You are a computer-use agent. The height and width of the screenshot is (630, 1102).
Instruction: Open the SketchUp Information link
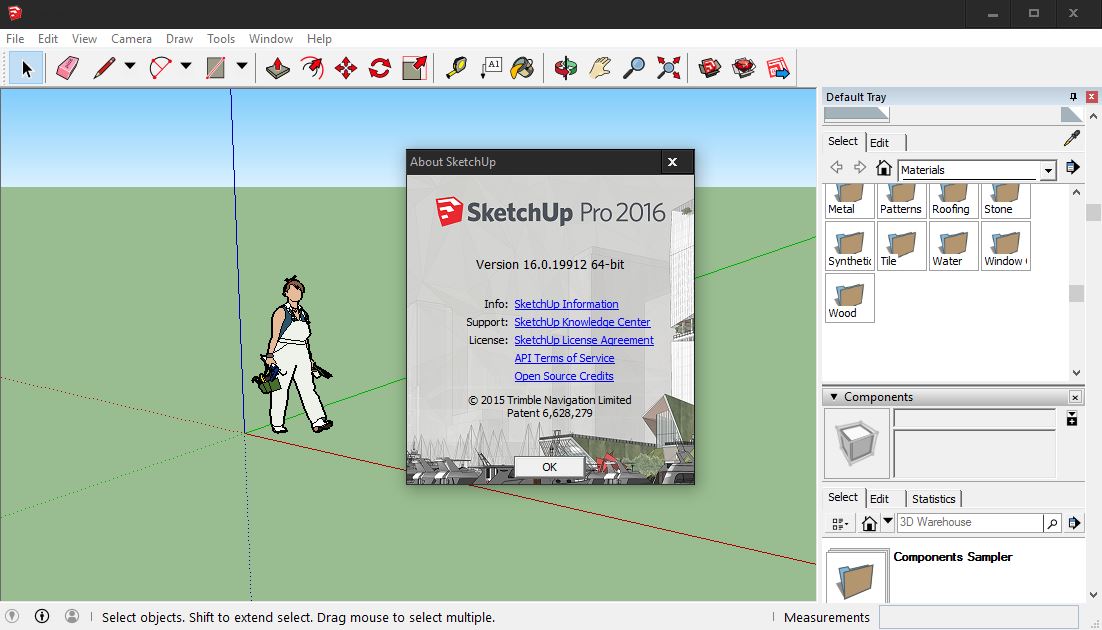click(x=566, y=304)
